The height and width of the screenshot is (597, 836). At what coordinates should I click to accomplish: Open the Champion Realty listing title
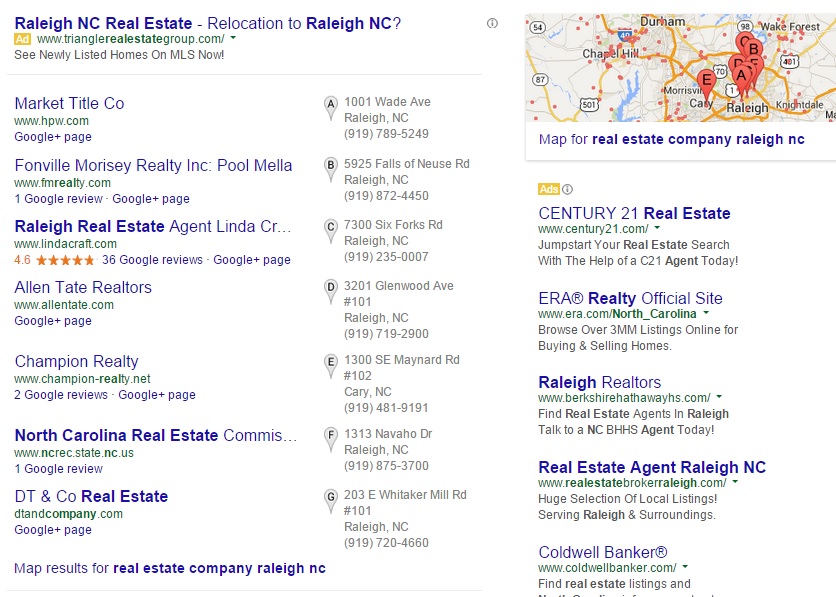(76, 361)
